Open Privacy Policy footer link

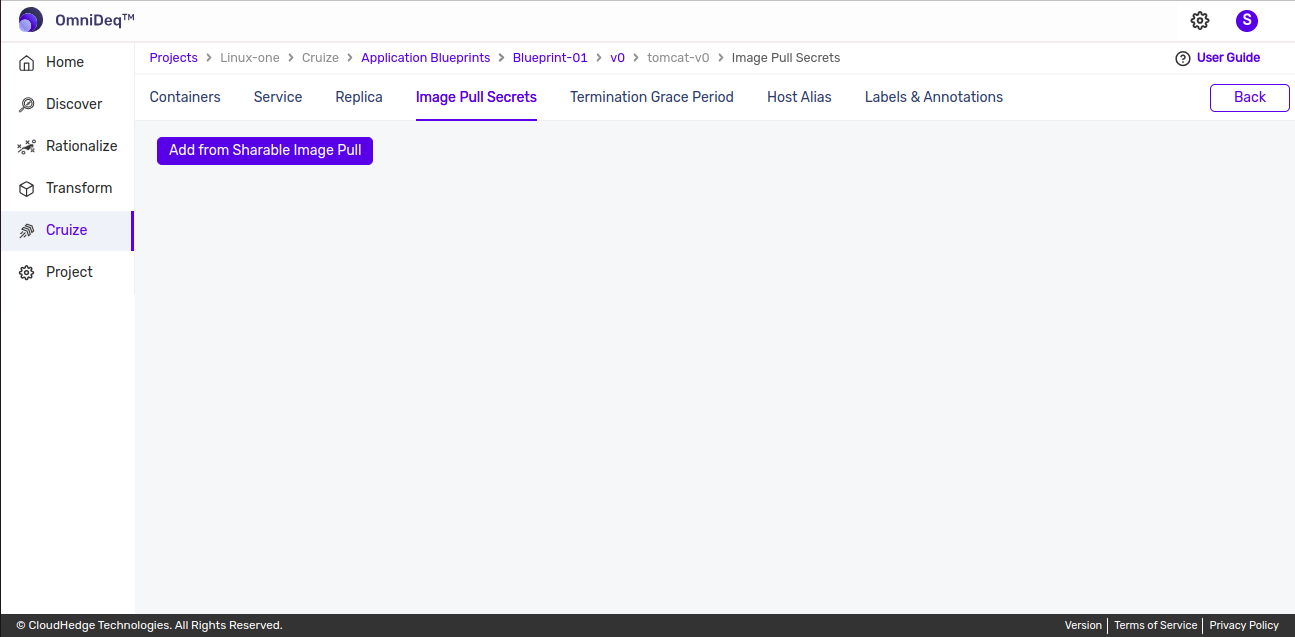coord(1244,625)
